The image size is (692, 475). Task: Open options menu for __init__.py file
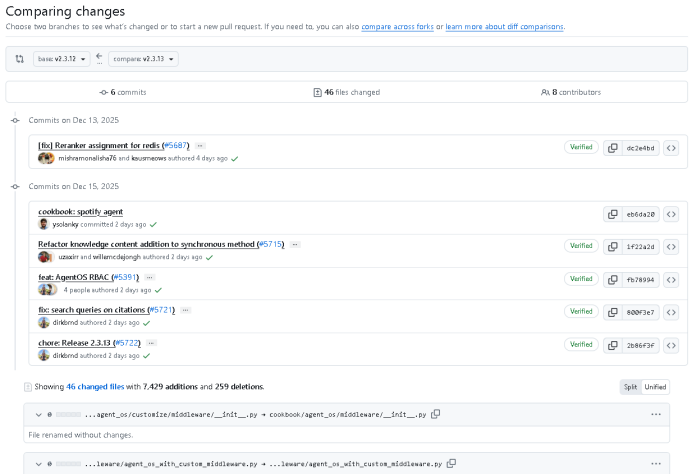[x=656, y=414]
